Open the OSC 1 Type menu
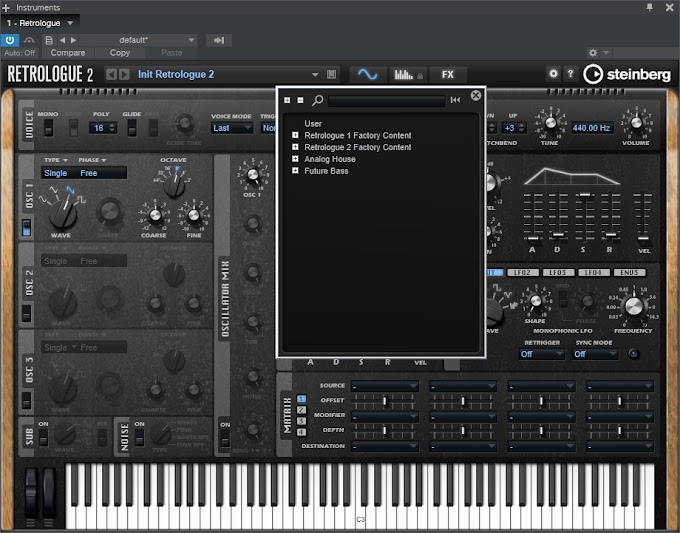The width and height of the screenshot is (680, 533). [x=56, y=160]
